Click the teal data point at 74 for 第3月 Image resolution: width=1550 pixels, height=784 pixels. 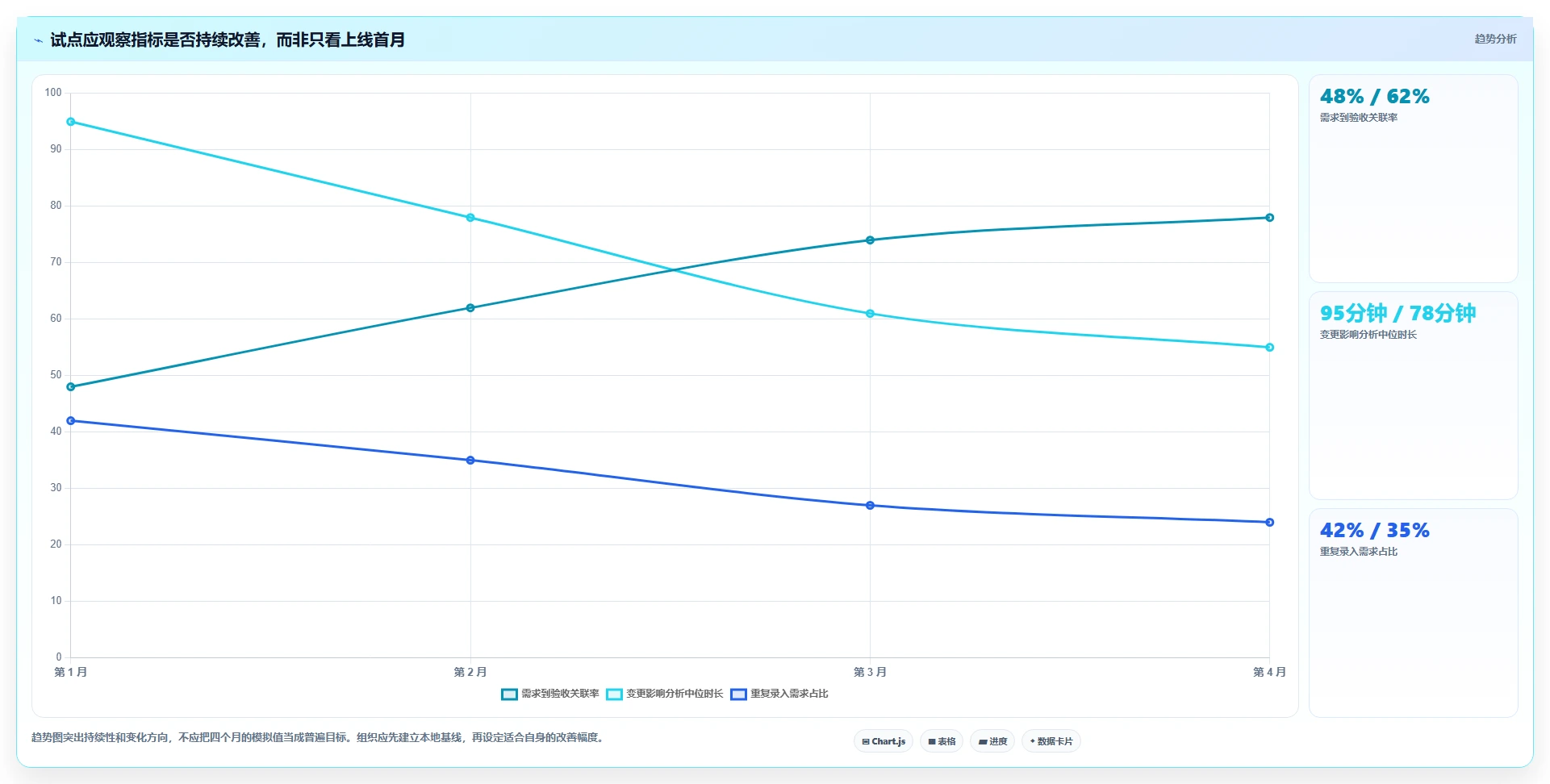click(x=870, y=240)
